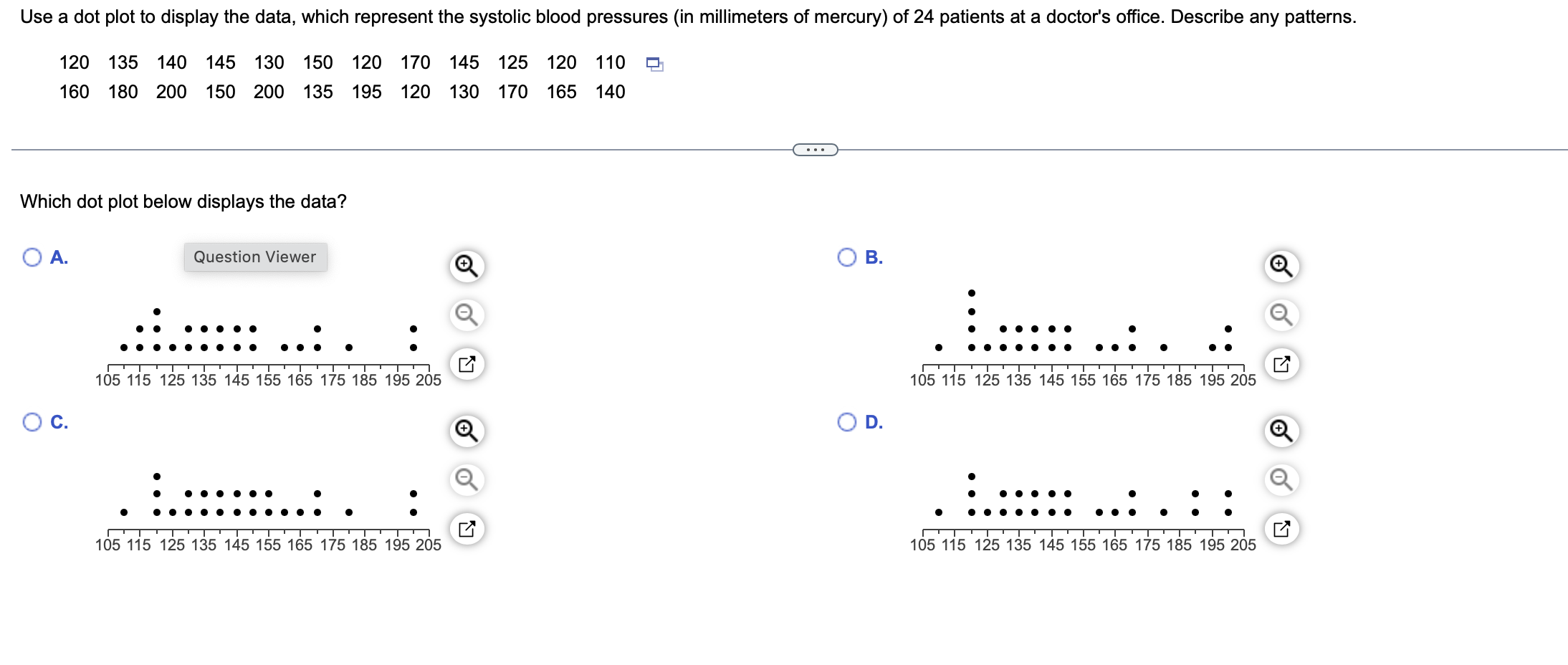1568x665 pixels.
Task: Zoom out on option C's dot plot
Action: pyautogui.click(x=467, y=480)
